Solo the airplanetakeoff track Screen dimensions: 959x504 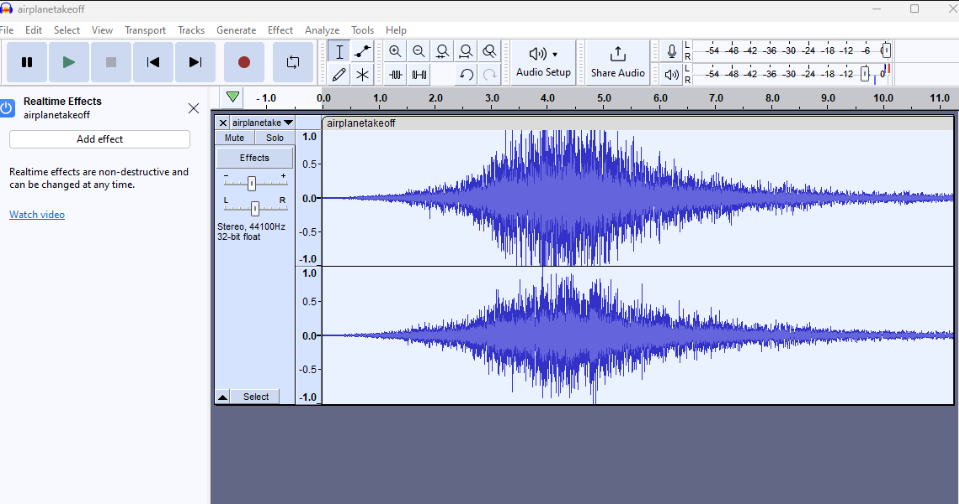[274, 138]
